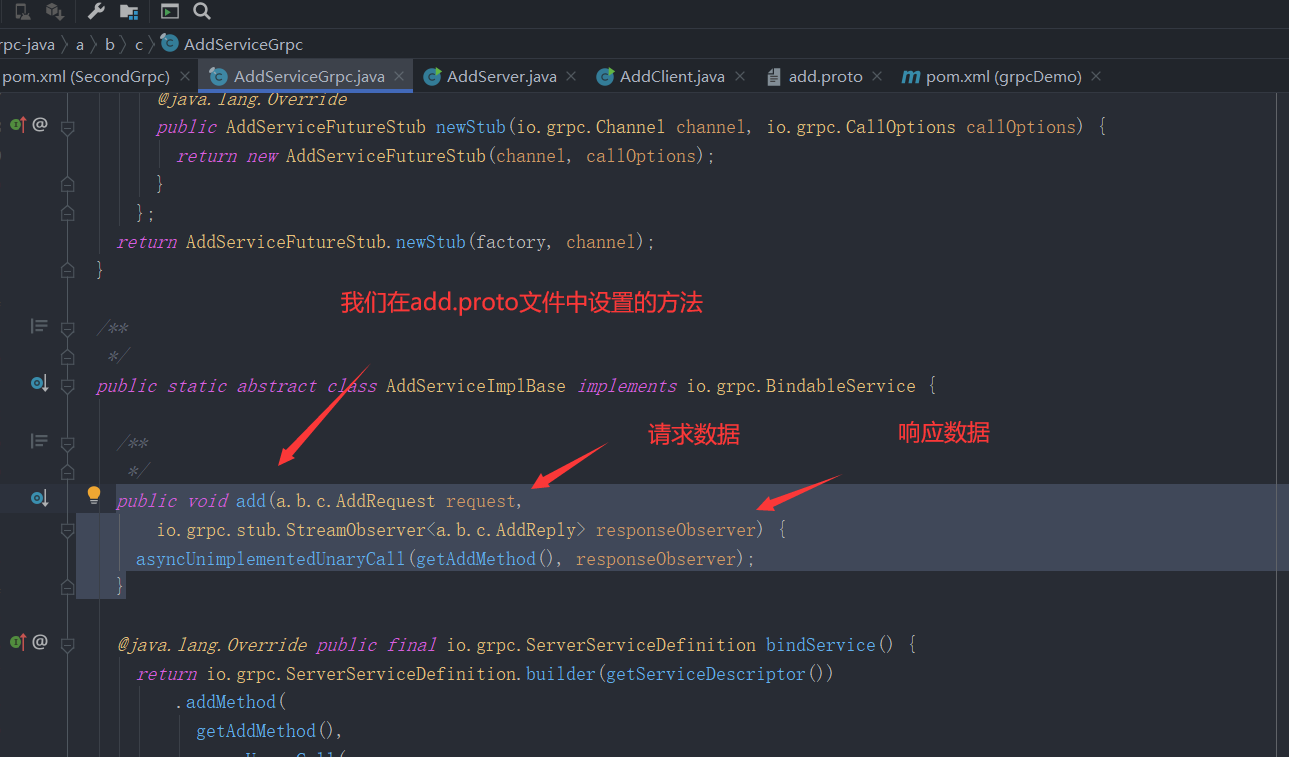Viewport: 1289px width, 757px height.
Task: Click the device sync toolbar icon
Action: 21,11
